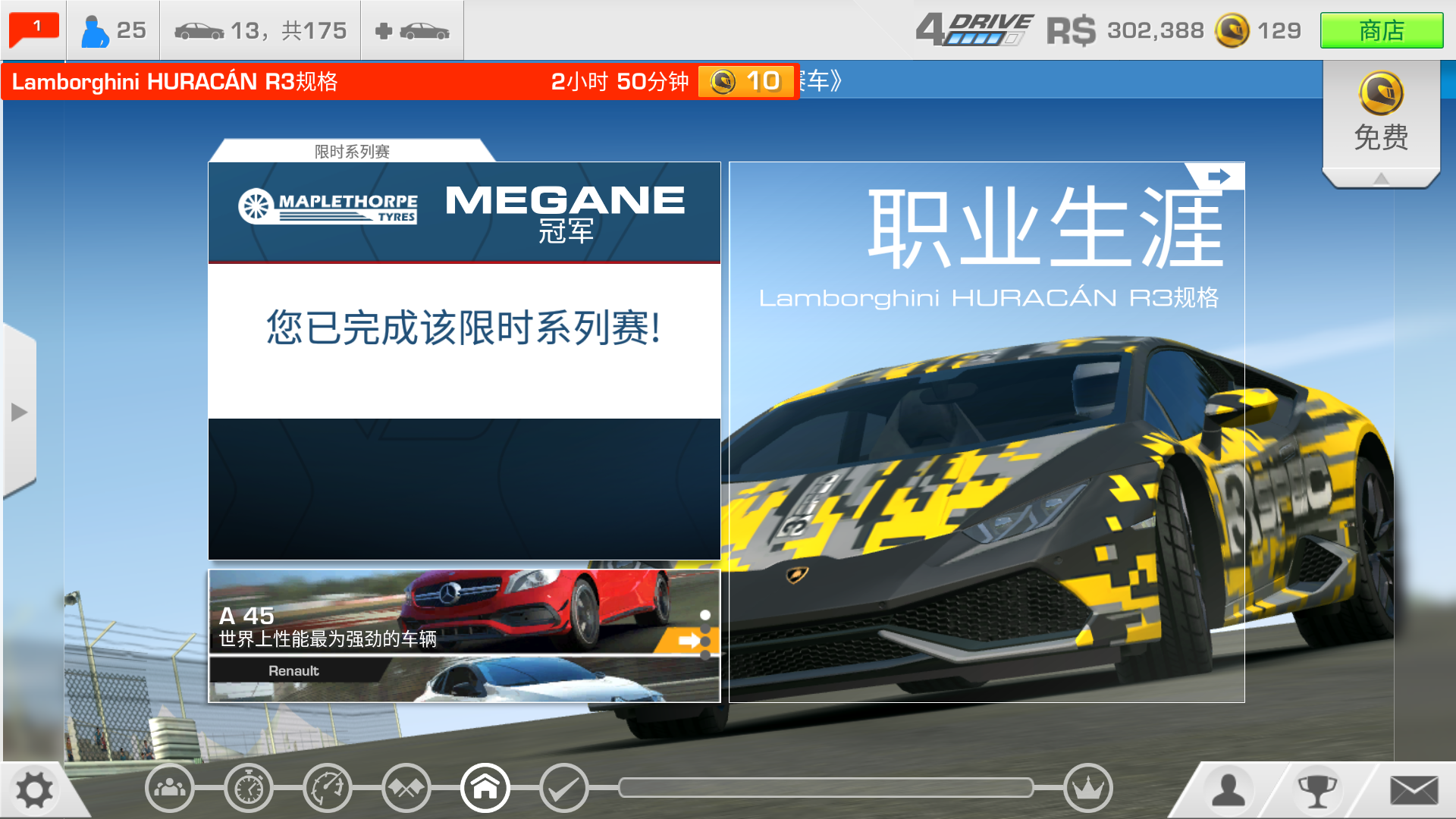Image resolution: width=1456 pixels, height=819 pixels.
Task: Tap the driver level 25 icon
Action: (x=113, y=30)
